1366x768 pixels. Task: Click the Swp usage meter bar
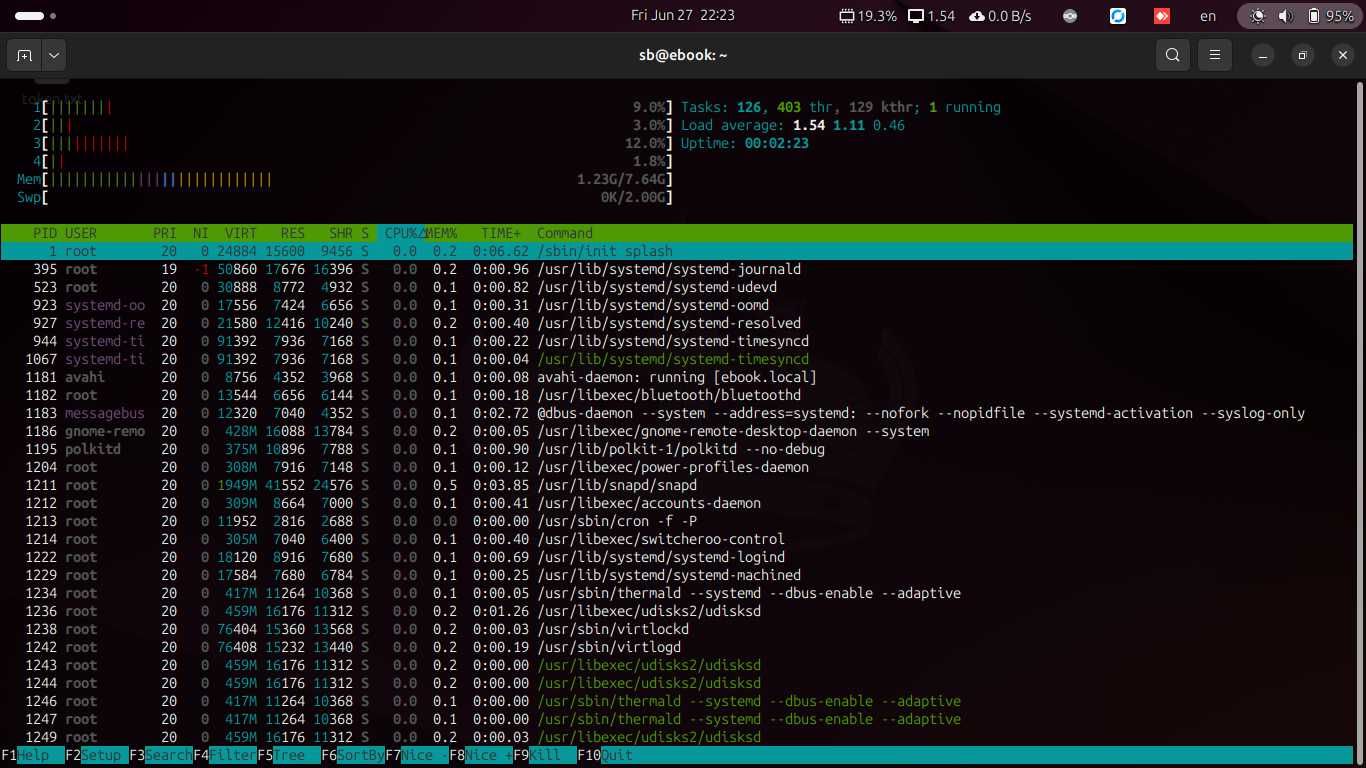point(345,197)
